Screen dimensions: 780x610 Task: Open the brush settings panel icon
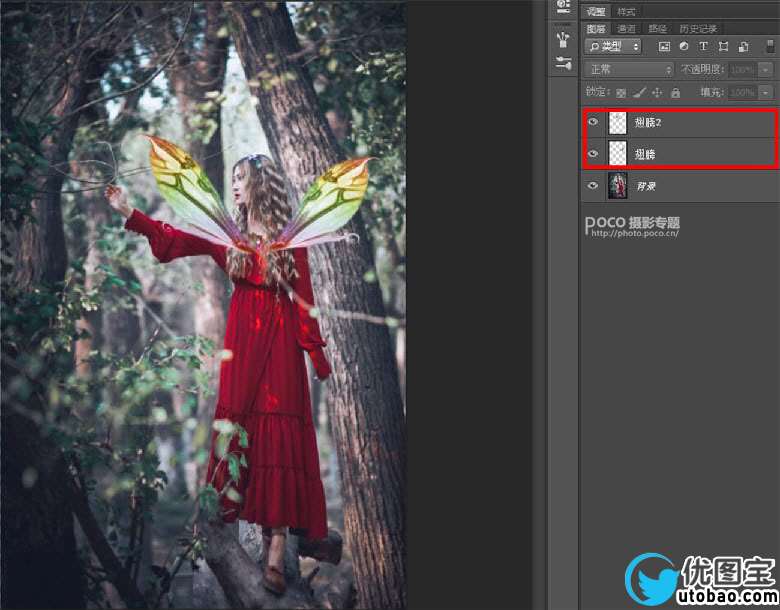tap(563, 64)
